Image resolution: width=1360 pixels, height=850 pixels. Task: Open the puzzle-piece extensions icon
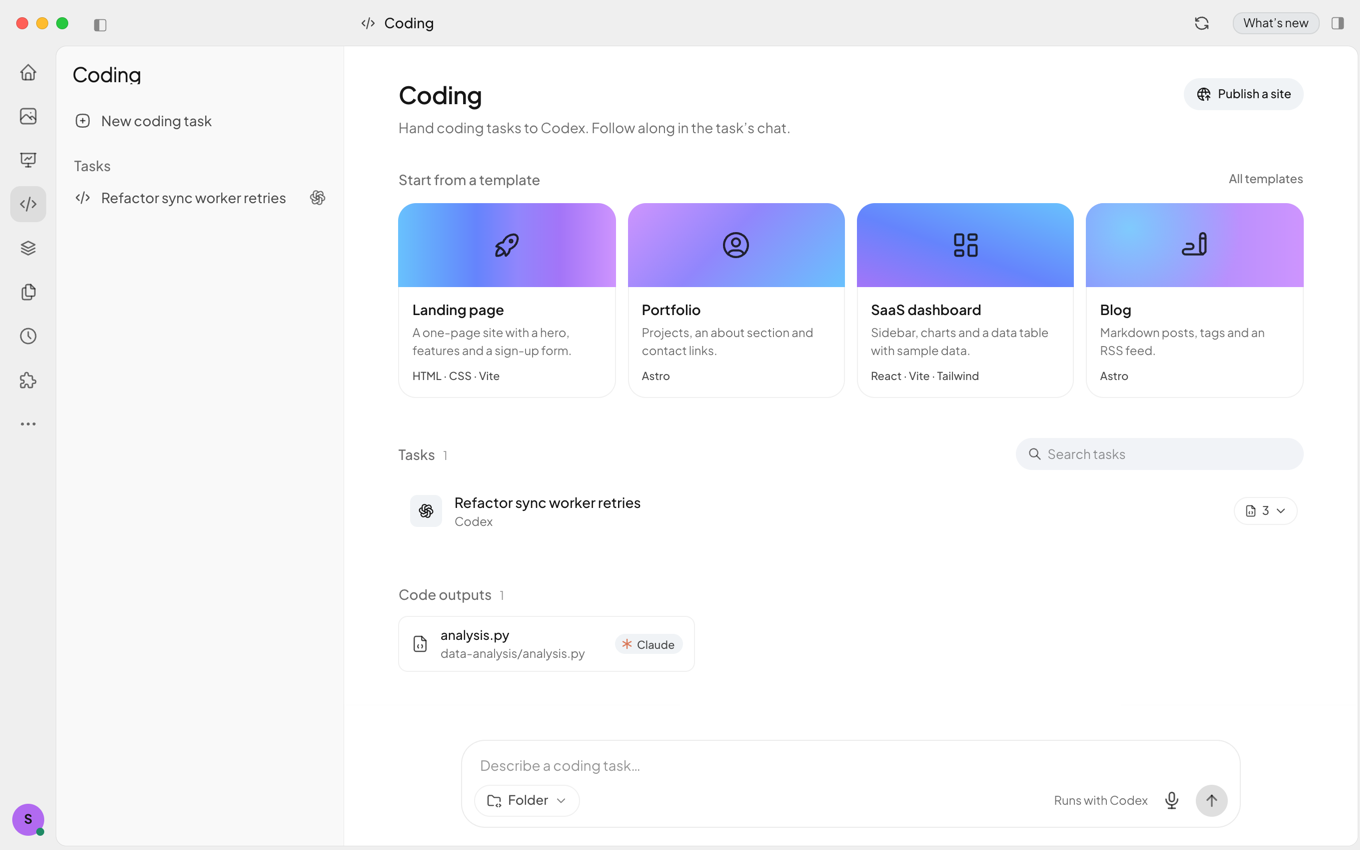[x=28, y=380]
